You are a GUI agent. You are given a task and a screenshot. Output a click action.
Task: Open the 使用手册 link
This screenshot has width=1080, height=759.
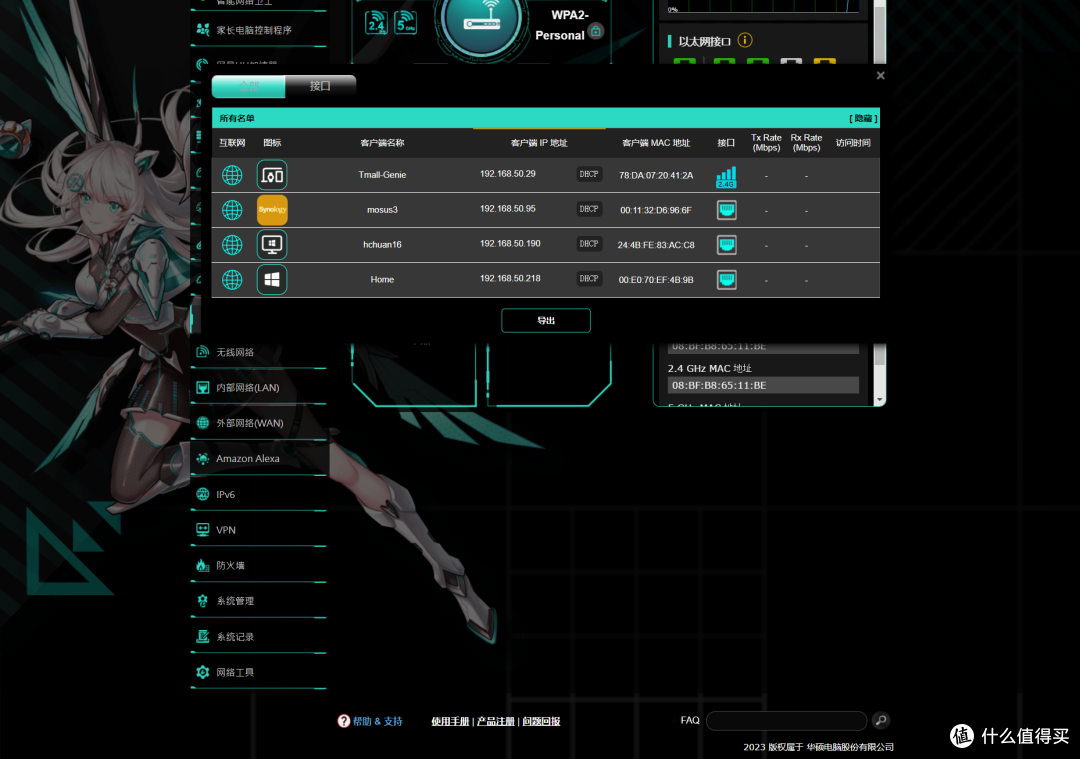click(x=450, y=721)
